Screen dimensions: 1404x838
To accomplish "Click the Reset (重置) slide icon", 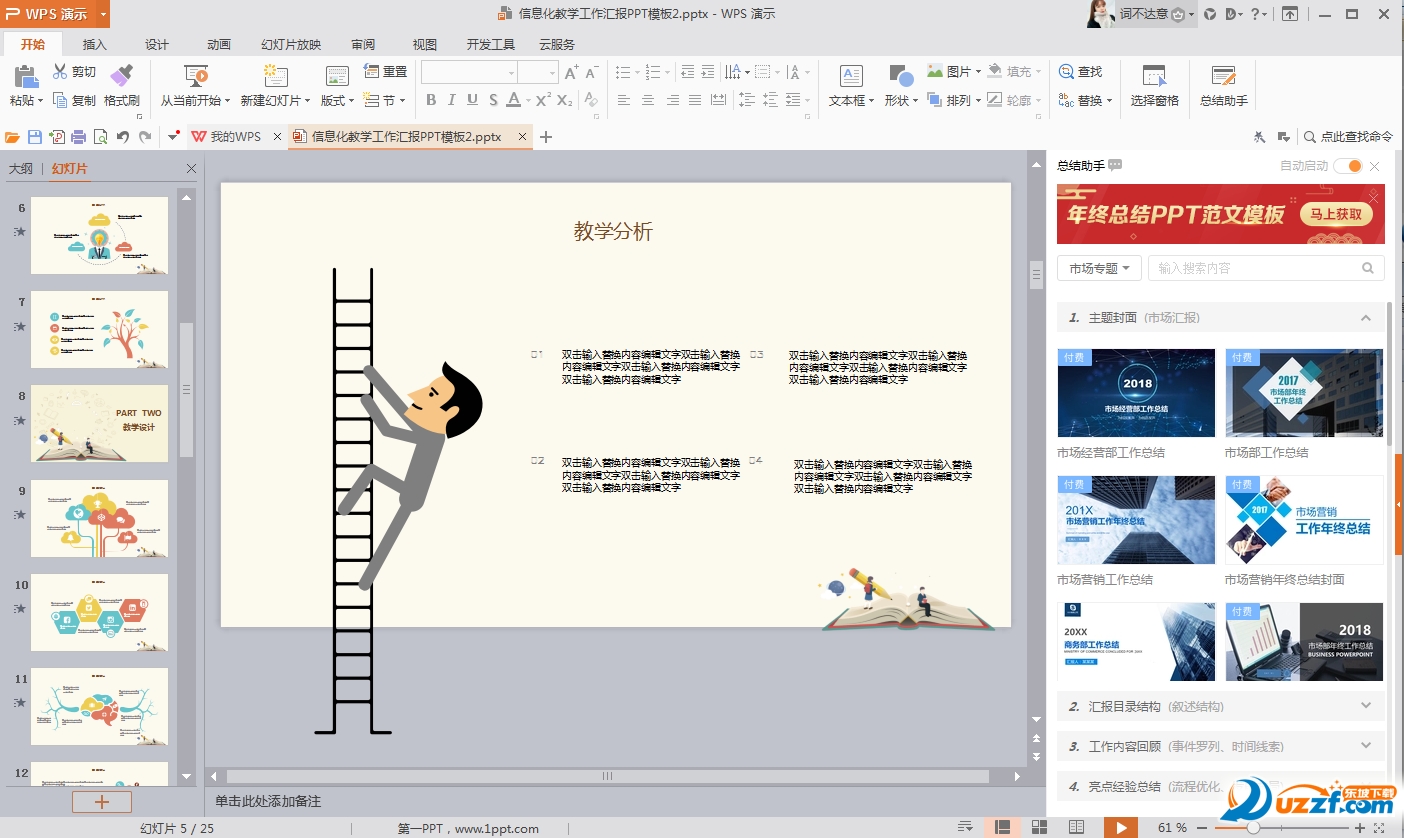I will [x=371, y=71].
